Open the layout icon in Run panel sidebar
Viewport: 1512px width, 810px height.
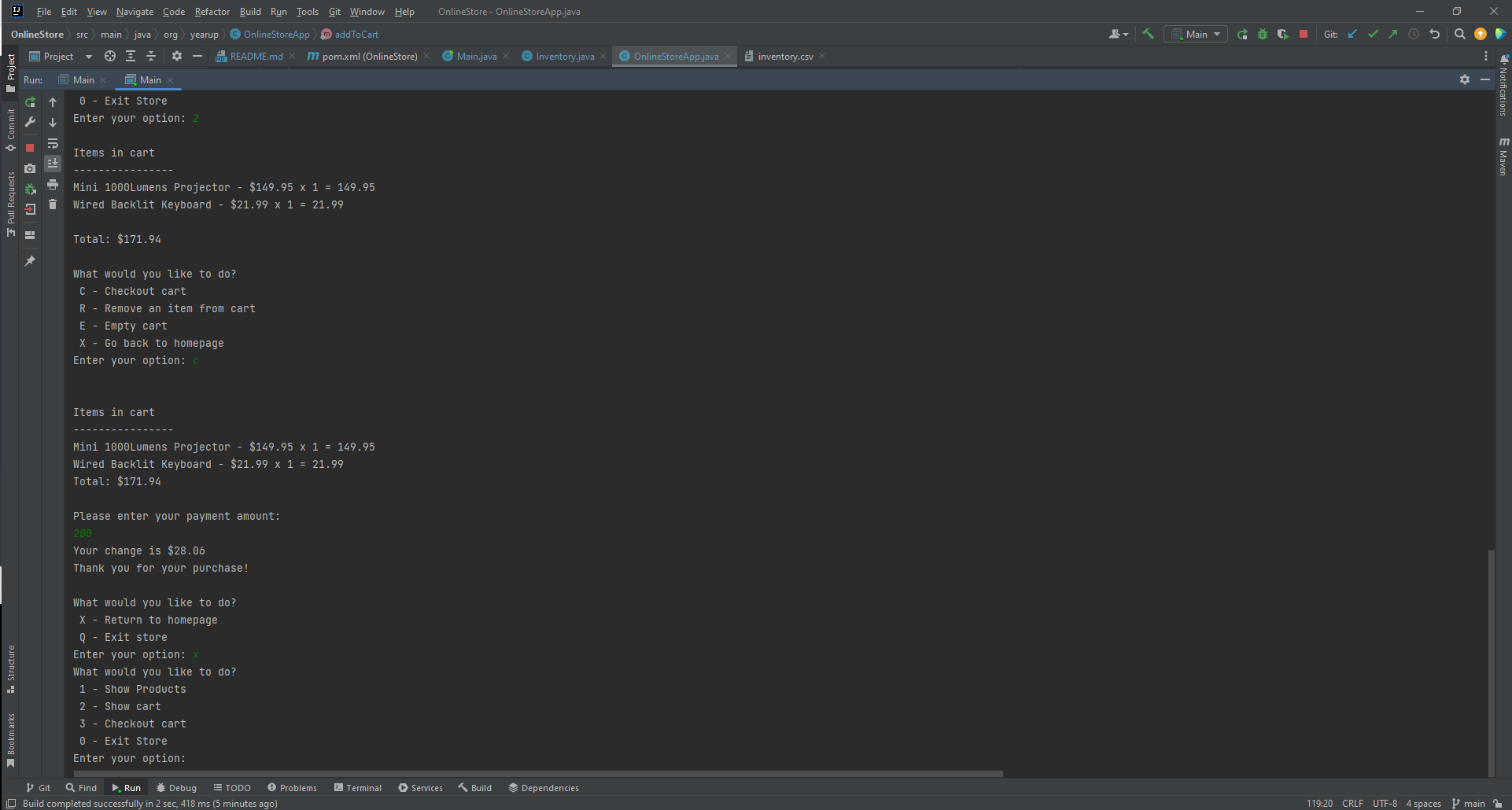(x=30, y=235)
